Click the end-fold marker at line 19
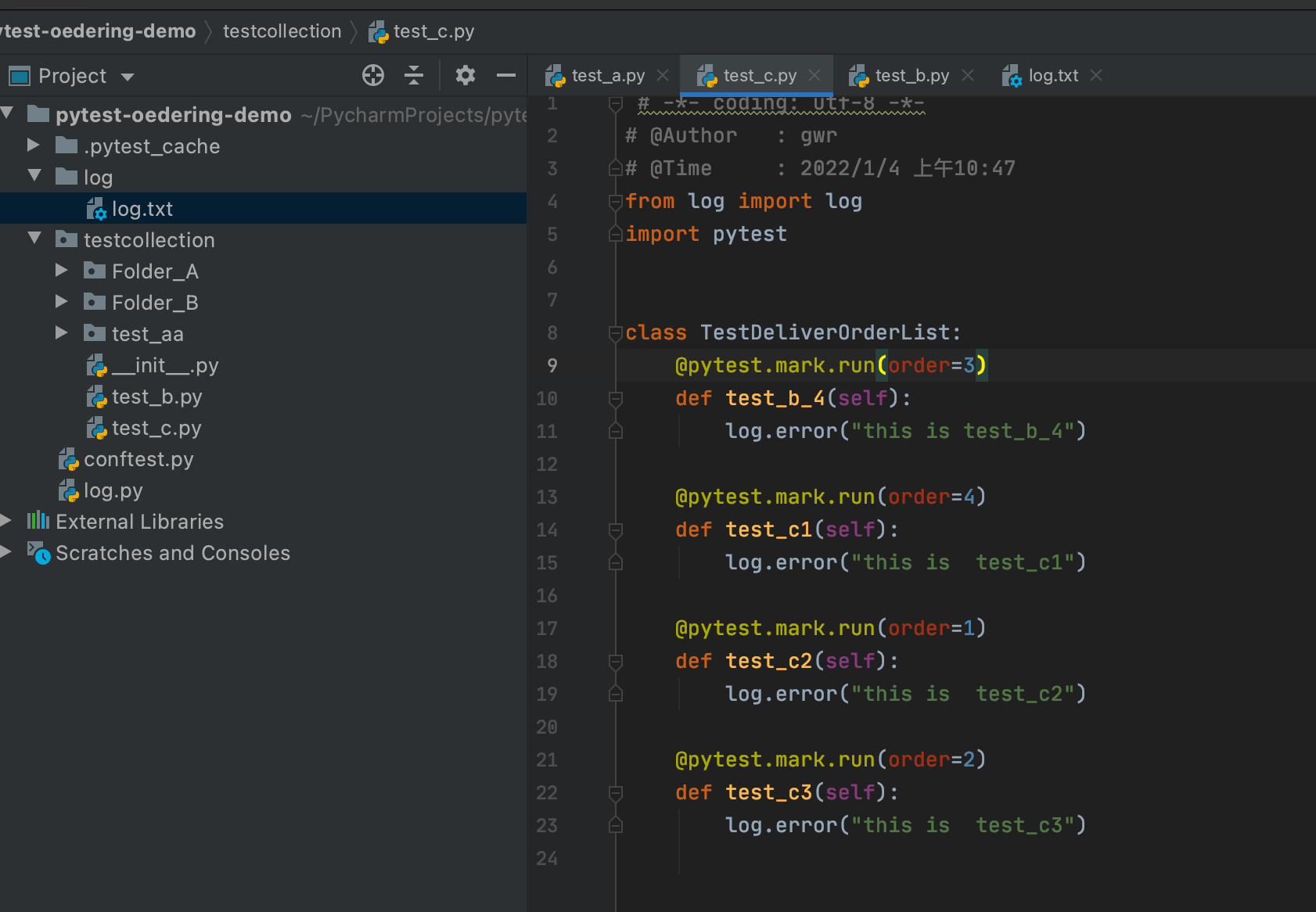Viewport: 1316px width, 912px height. click(616, 694)
